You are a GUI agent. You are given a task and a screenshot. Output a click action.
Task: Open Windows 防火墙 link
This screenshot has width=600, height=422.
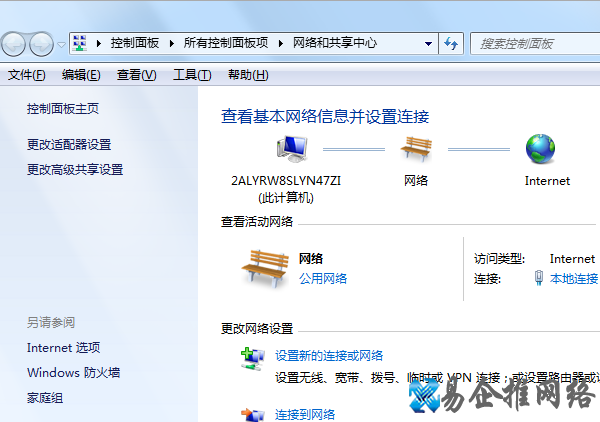coord(73,373)
